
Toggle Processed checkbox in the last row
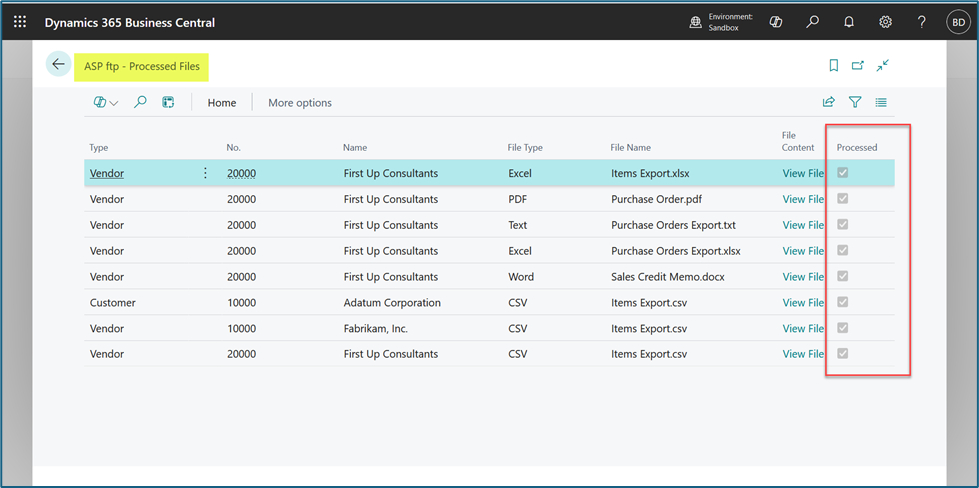click(842, 353)
